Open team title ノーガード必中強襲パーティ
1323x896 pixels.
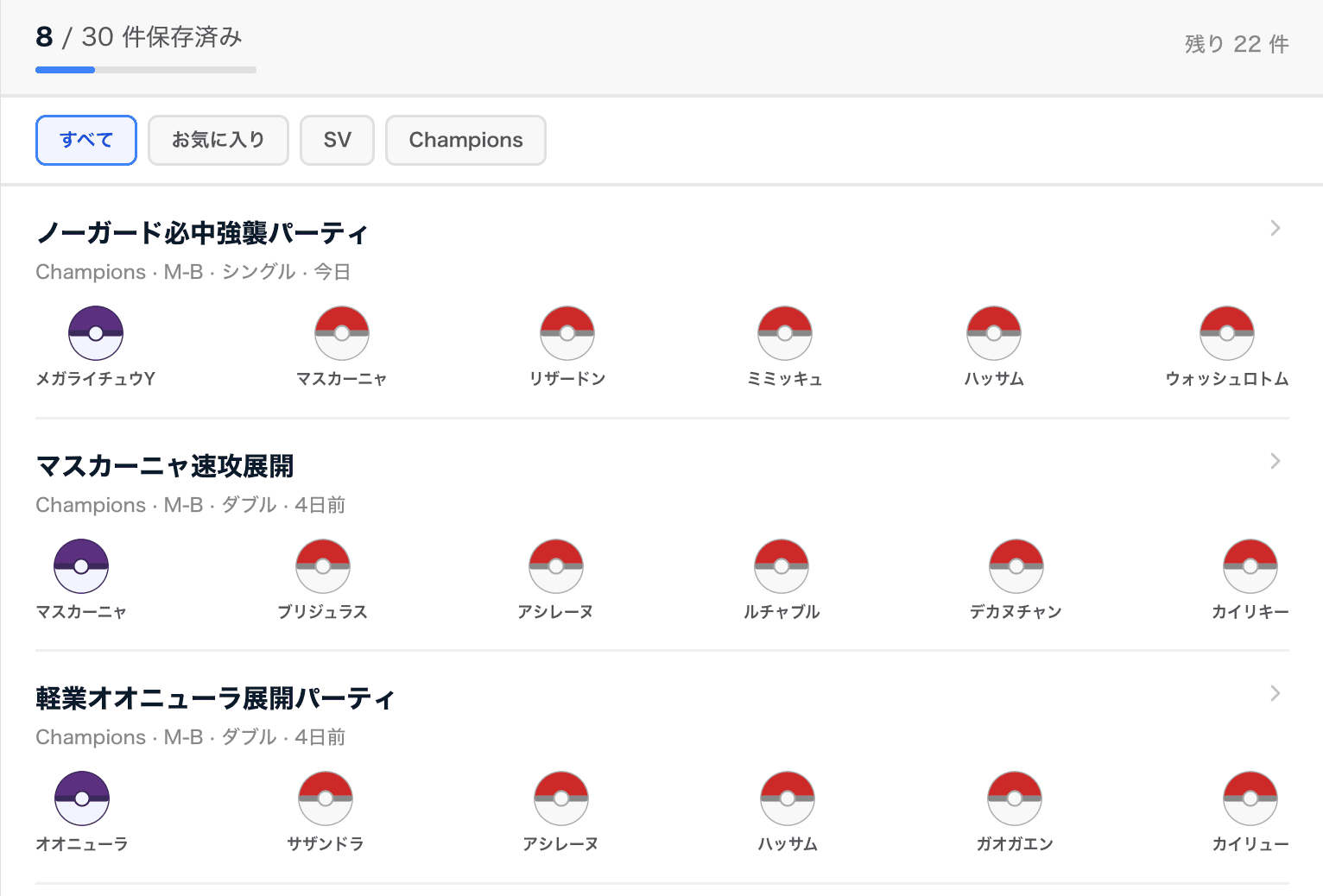[x=202, y=232]
